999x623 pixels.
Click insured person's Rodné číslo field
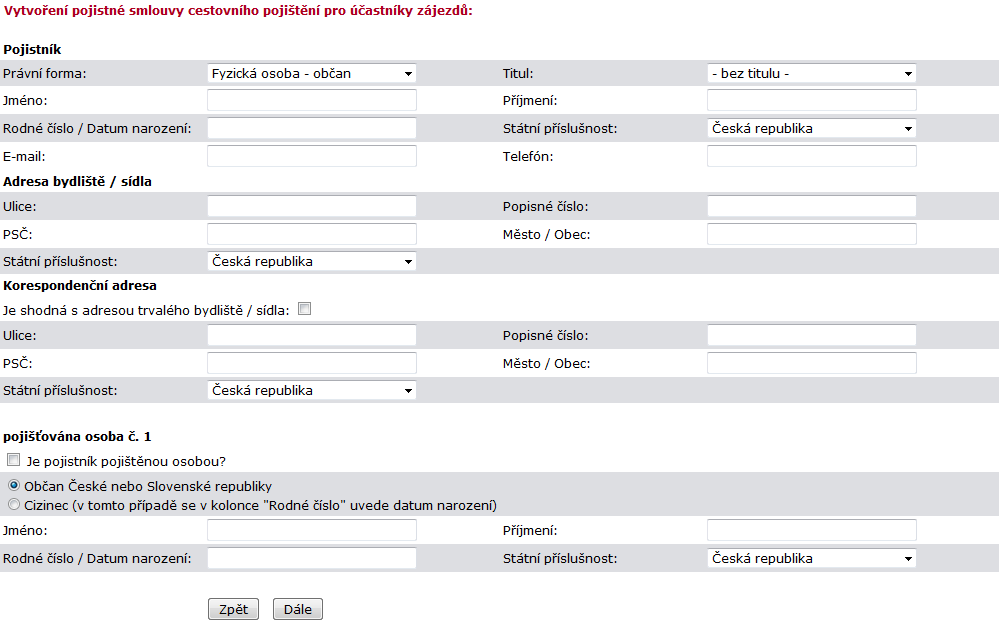[312, 558]
